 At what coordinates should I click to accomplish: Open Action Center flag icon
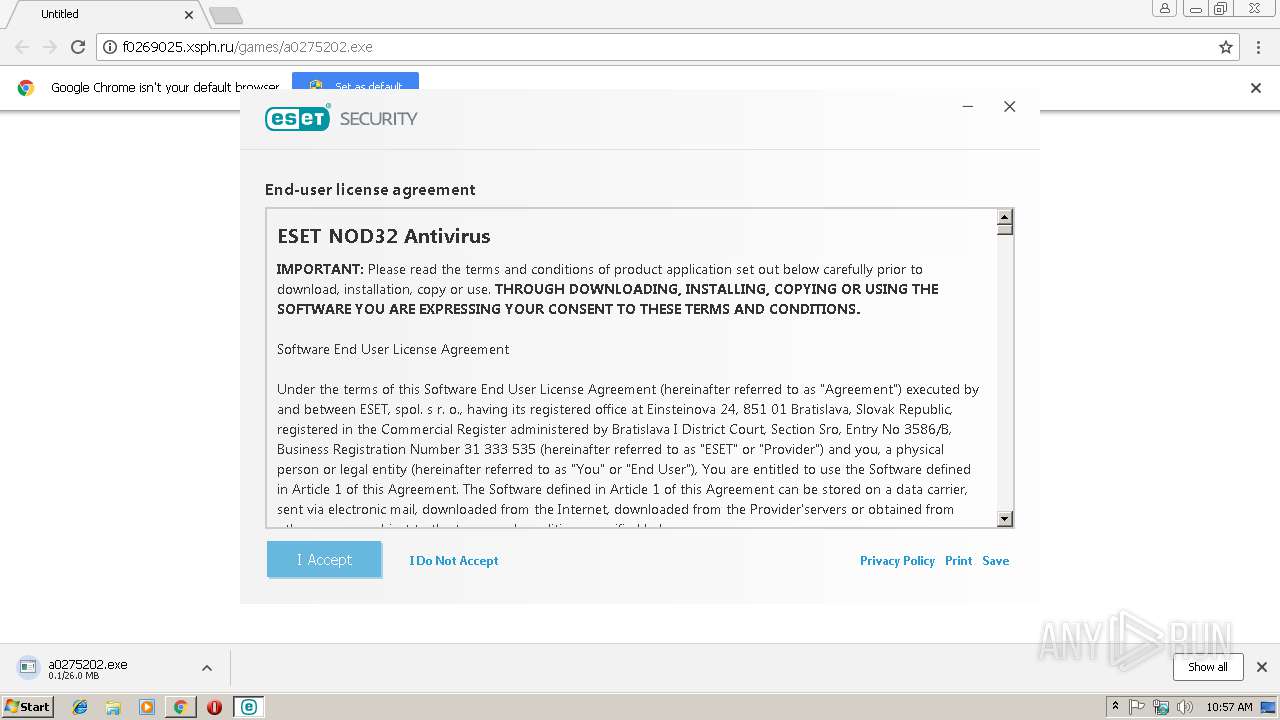click(1137, 707)
